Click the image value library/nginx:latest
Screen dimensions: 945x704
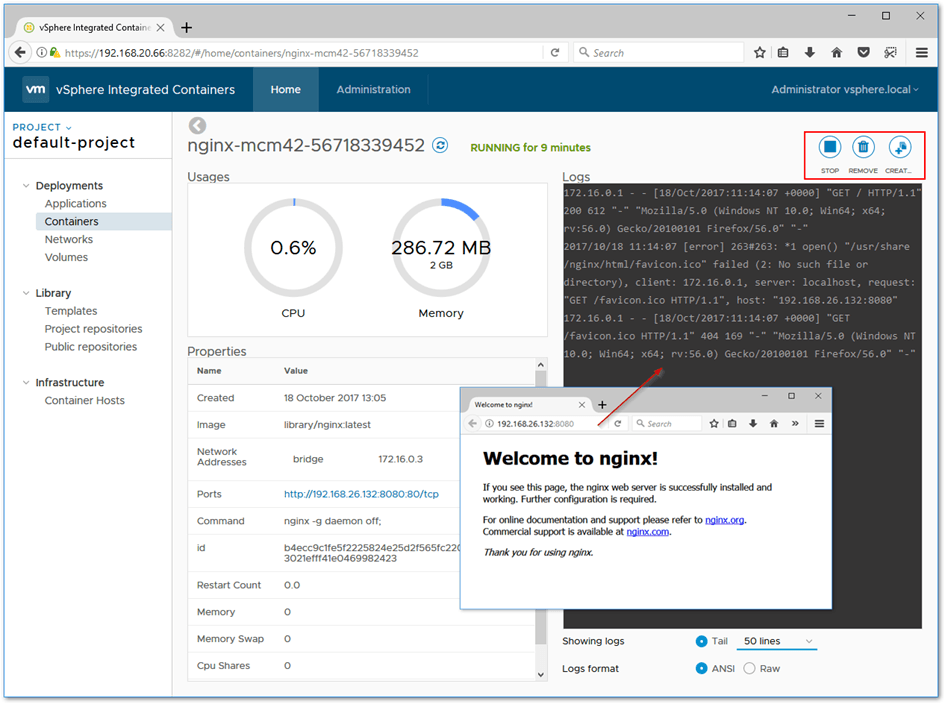tap(327, 424)
